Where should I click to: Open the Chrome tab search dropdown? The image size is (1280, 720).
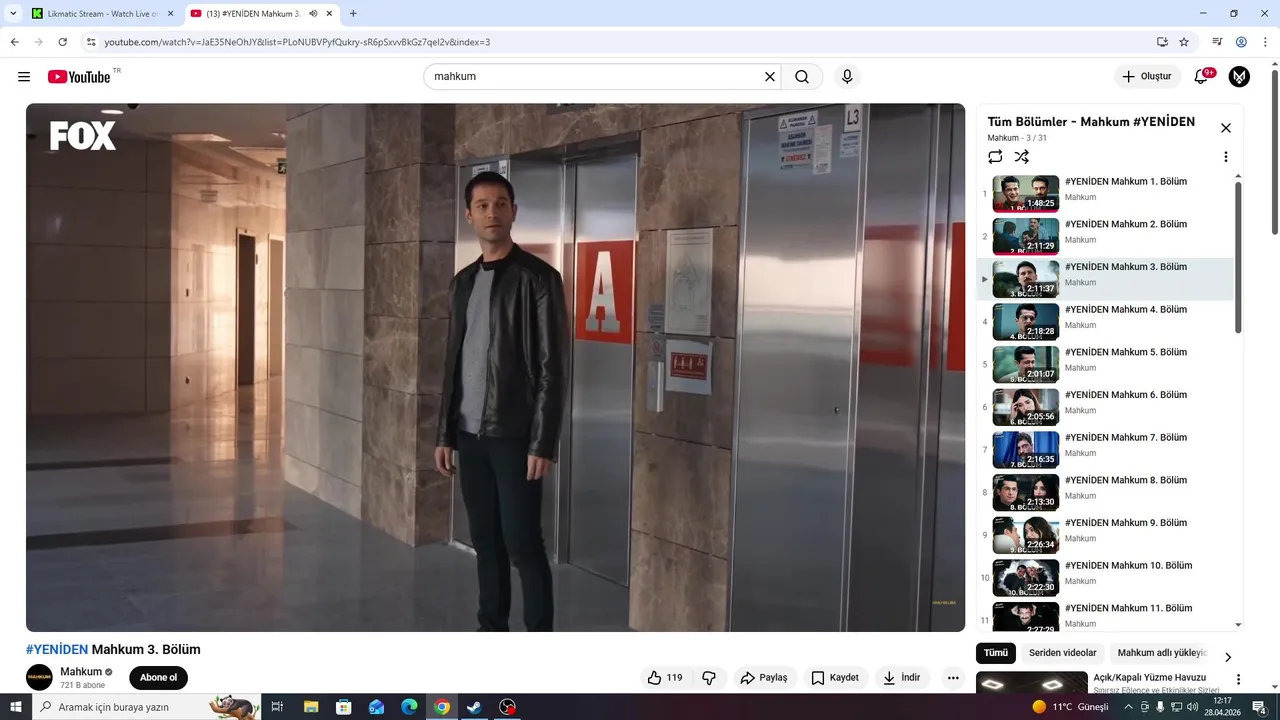tap(13, 14)
